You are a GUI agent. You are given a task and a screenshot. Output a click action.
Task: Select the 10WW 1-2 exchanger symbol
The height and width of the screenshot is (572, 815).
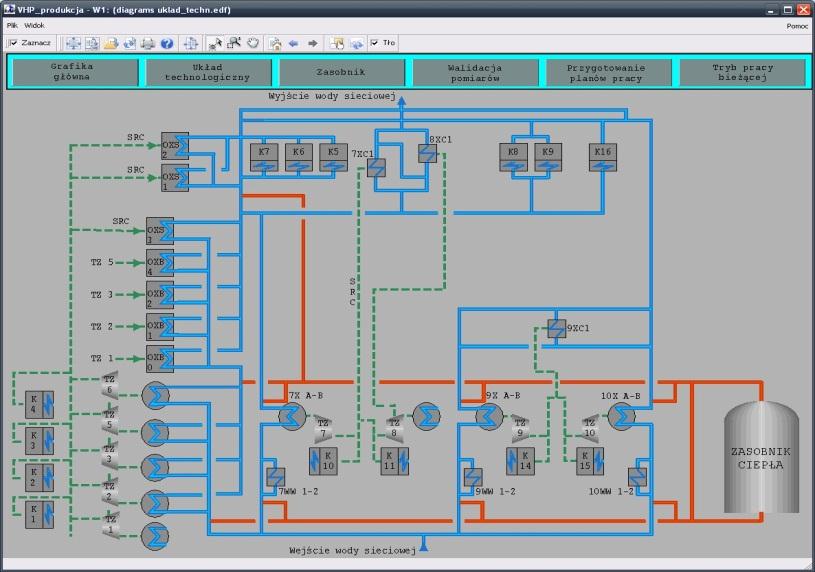[x=637, y=477]
